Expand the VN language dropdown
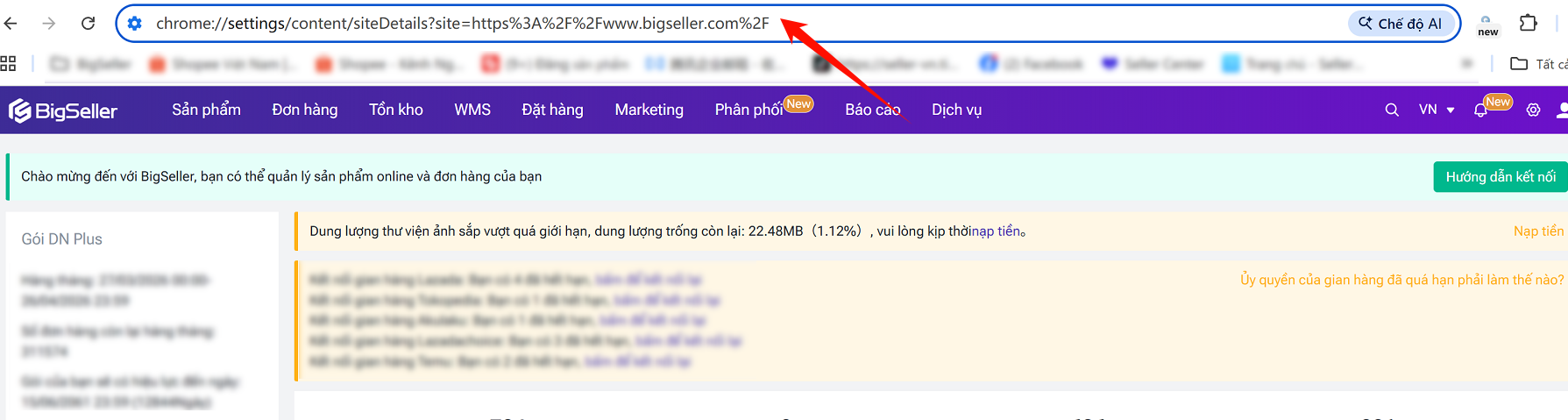Image resolution: width=1568 pixels, height=420 pixels. point(1437,110)
